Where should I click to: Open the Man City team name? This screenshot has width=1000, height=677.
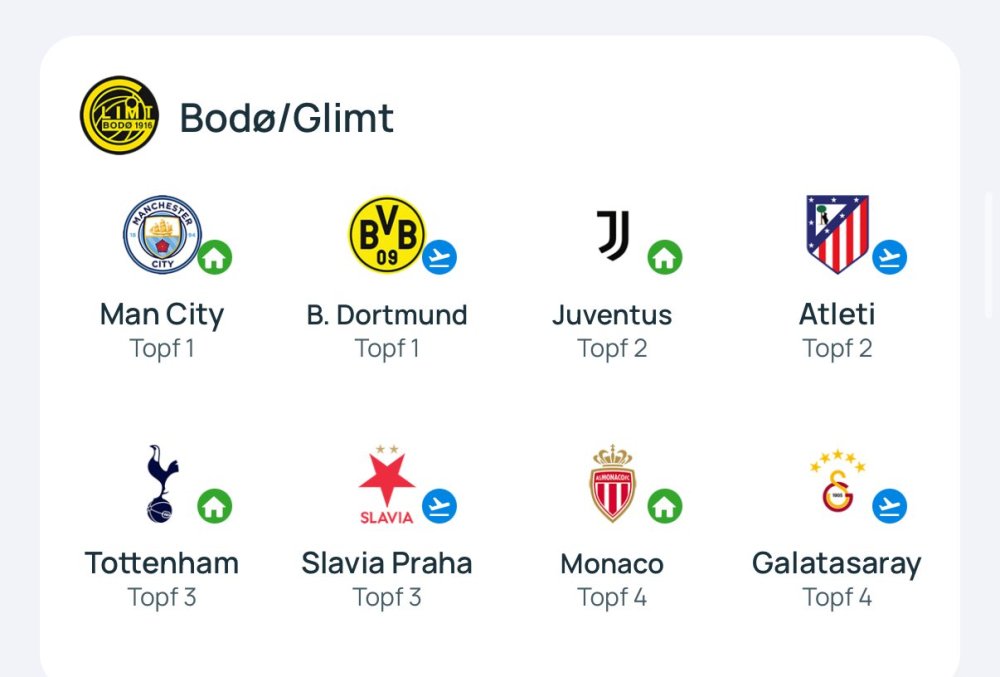(162, 314)
